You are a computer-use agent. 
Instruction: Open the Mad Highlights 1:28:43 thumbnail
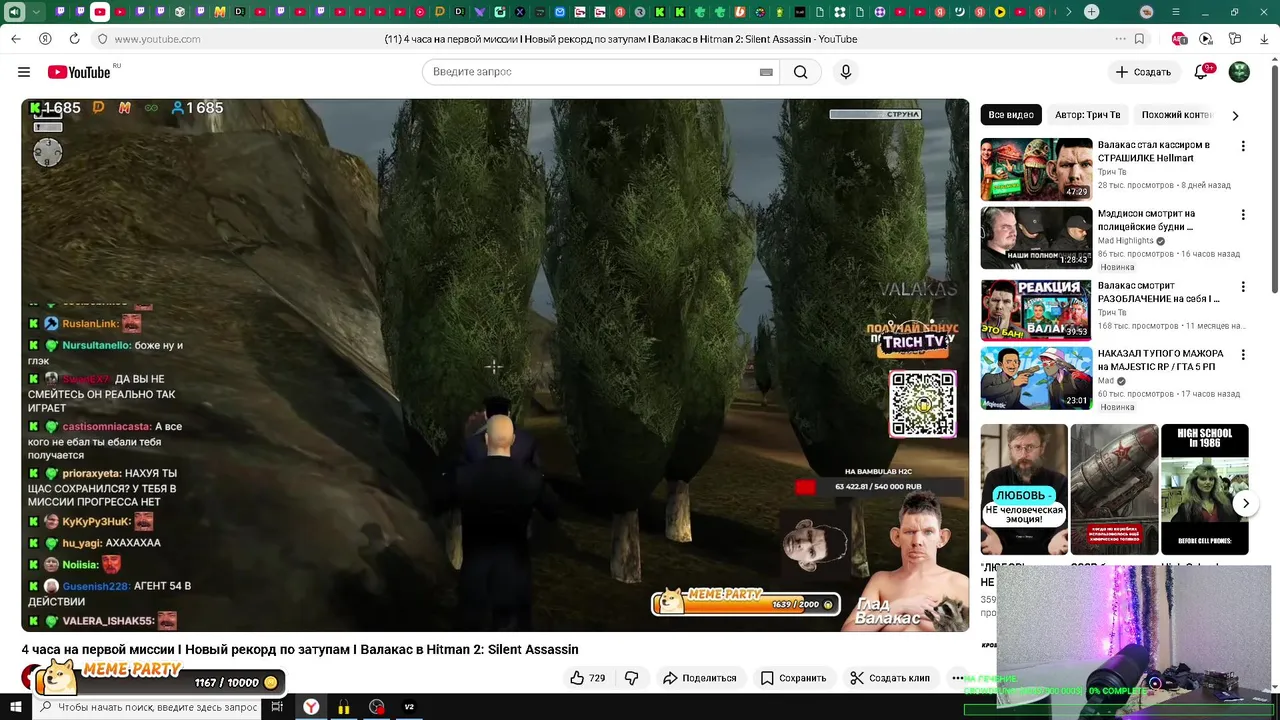tap(1036, 238)
